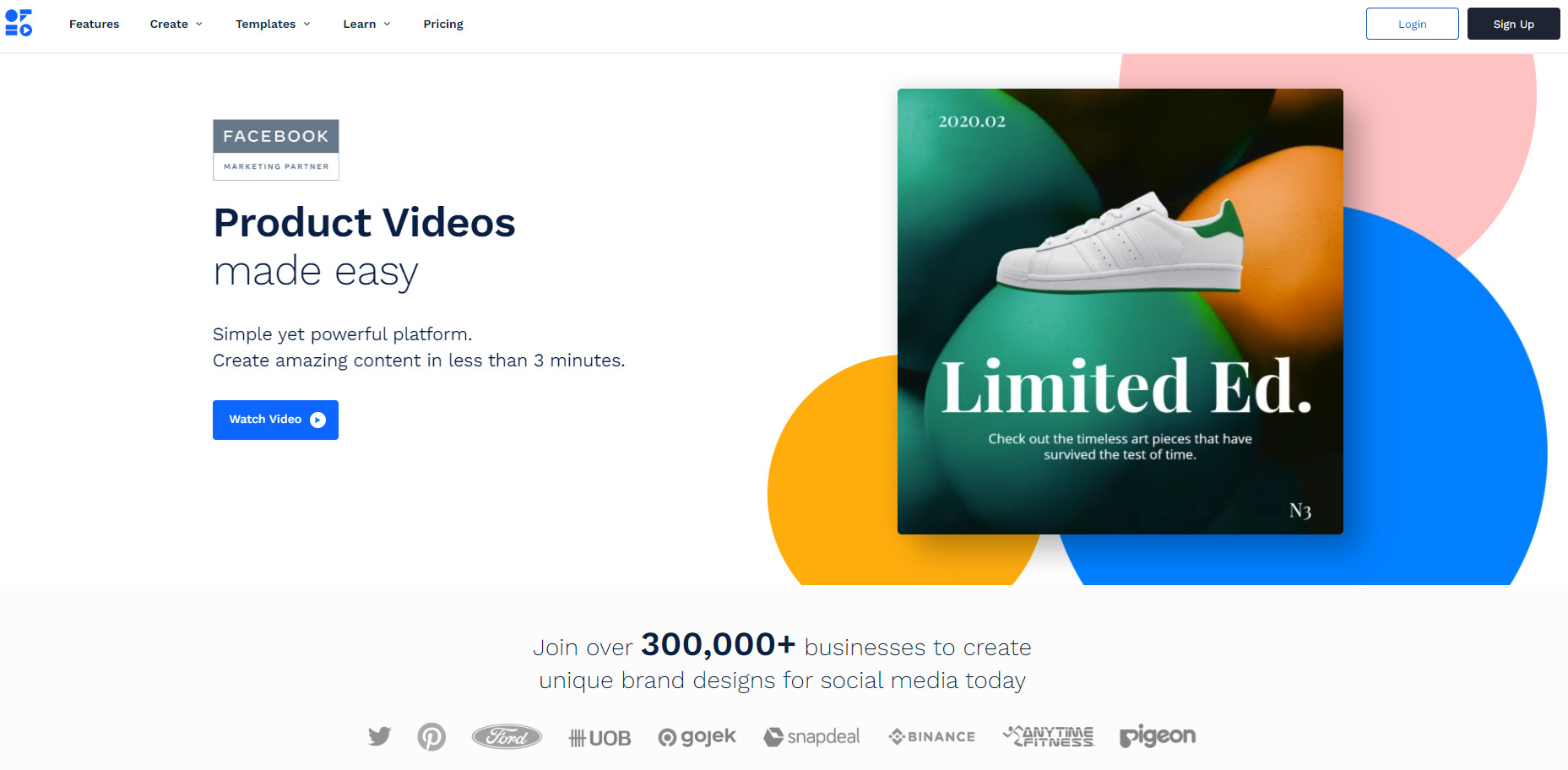
Task: Expand the Templates dropdown
Action: tap(272, 24)
